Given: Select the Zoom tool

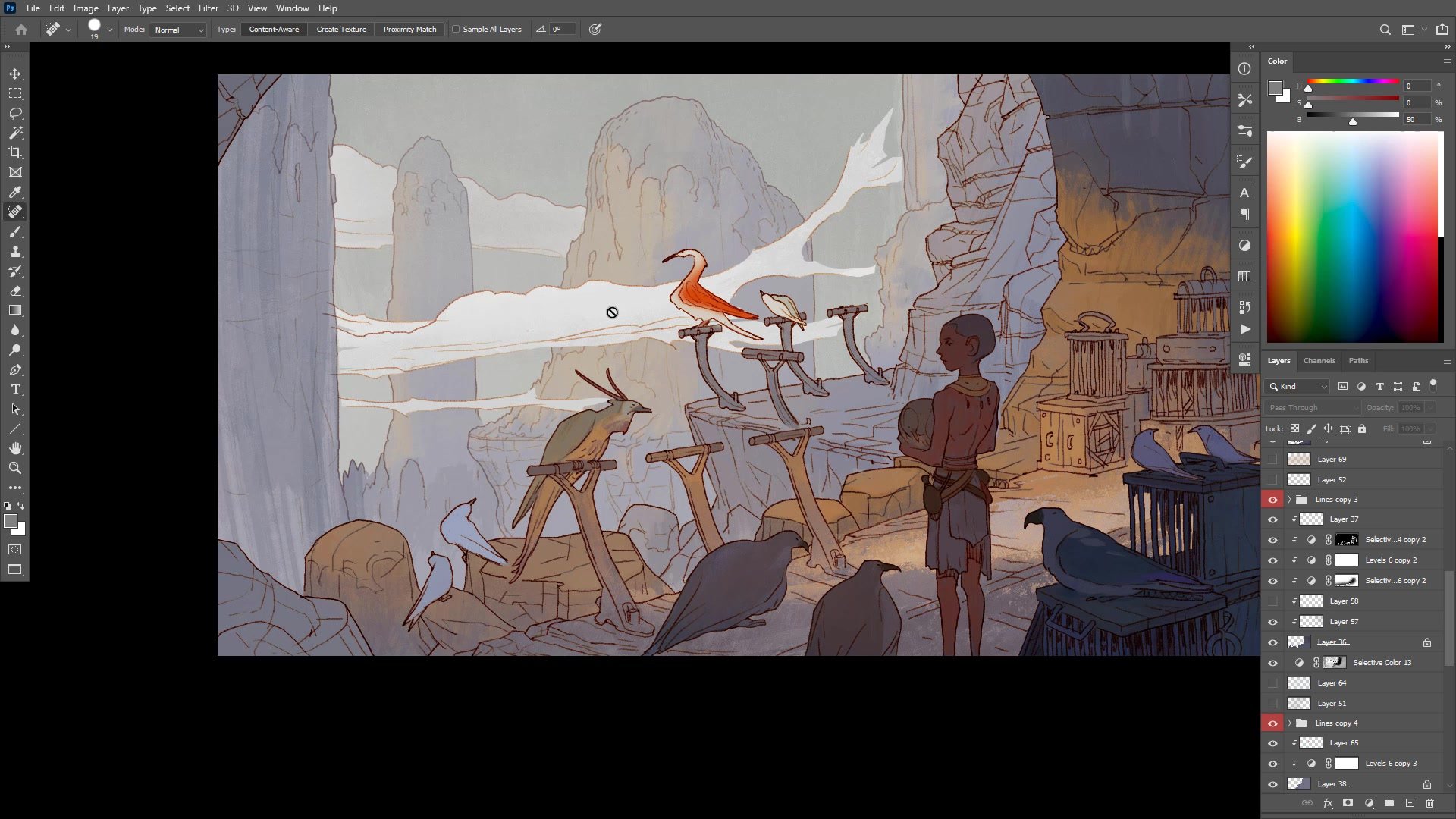Looking at the screenshot, I should coord(15,468).
